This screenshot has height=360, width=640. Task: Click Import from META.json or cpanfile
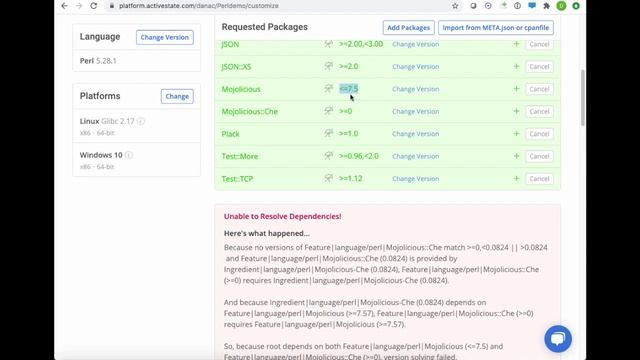(x=496, y=28)
